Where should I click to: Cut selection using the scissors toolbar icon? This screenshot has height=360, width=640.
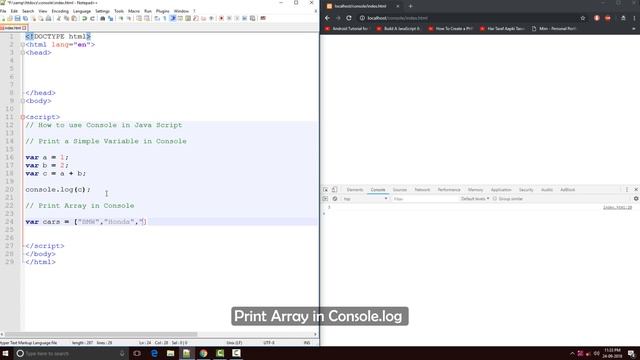coord(59,18)
